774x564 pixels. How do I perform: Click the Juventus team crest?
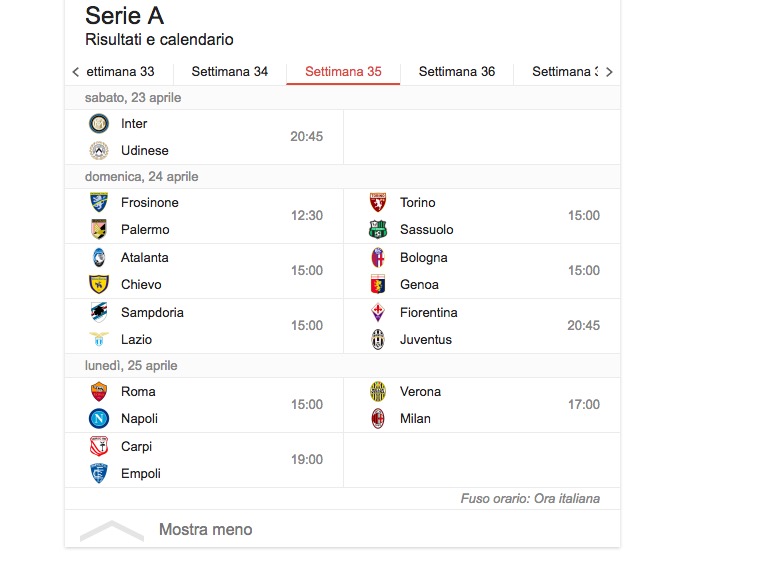(377, 340)
